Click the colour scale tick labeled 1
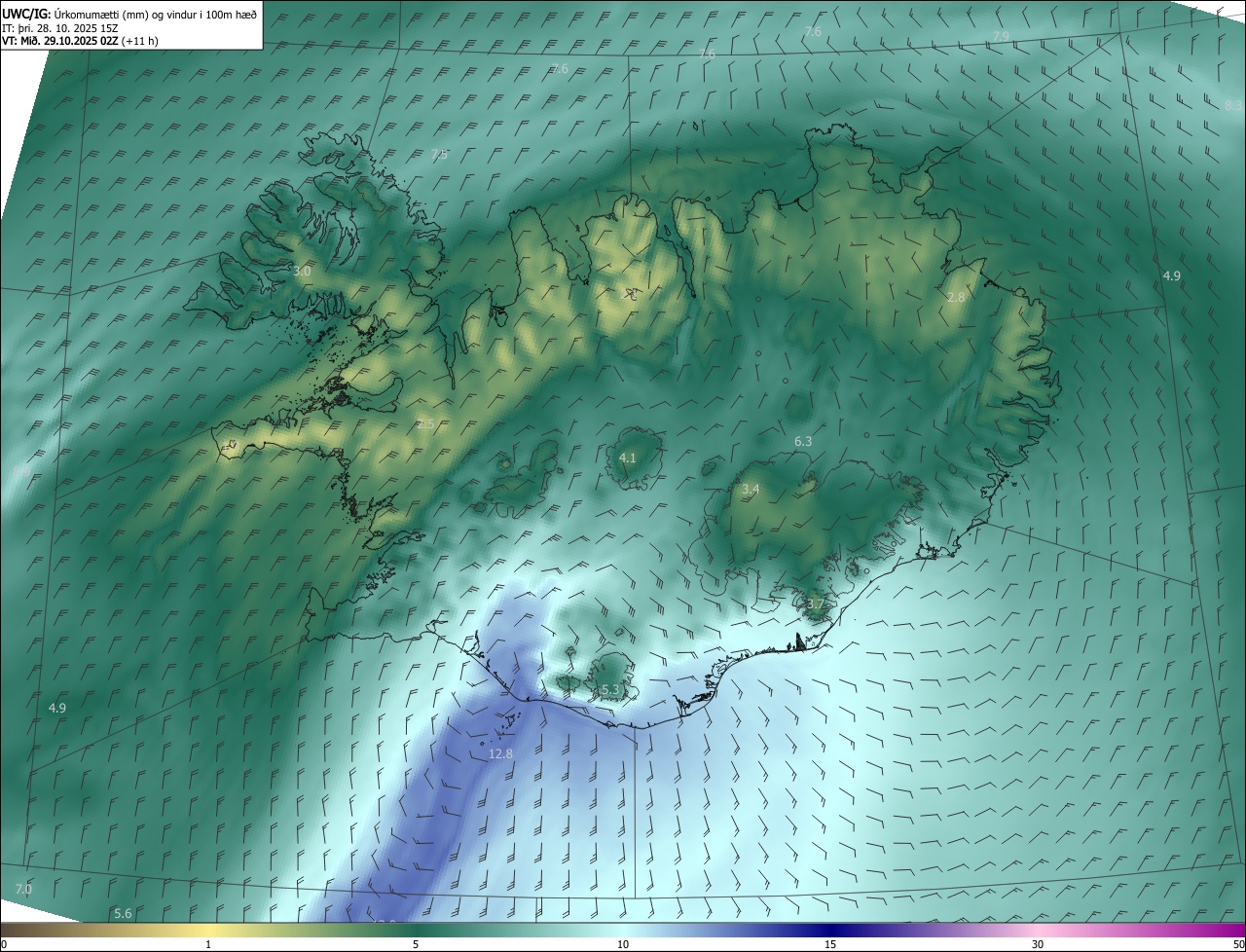 tap(208, 944)
